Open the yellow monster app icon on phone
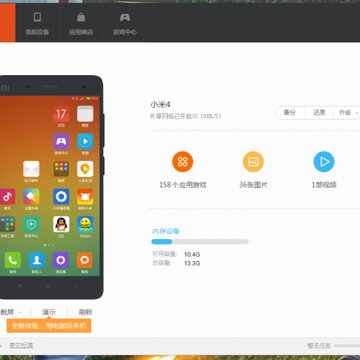Screen dimensions: 360x360 click(85, 224)
